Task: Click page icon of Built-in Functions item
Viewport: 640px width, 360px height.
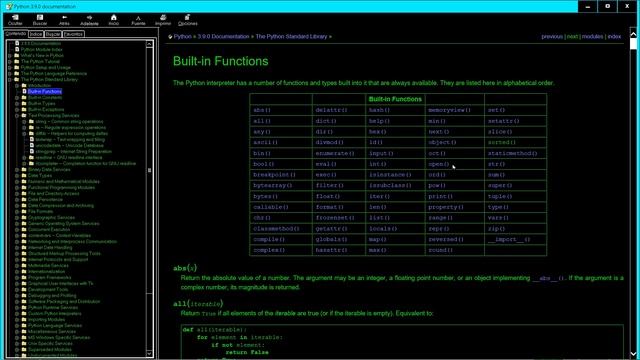Action: click(24, 91)
